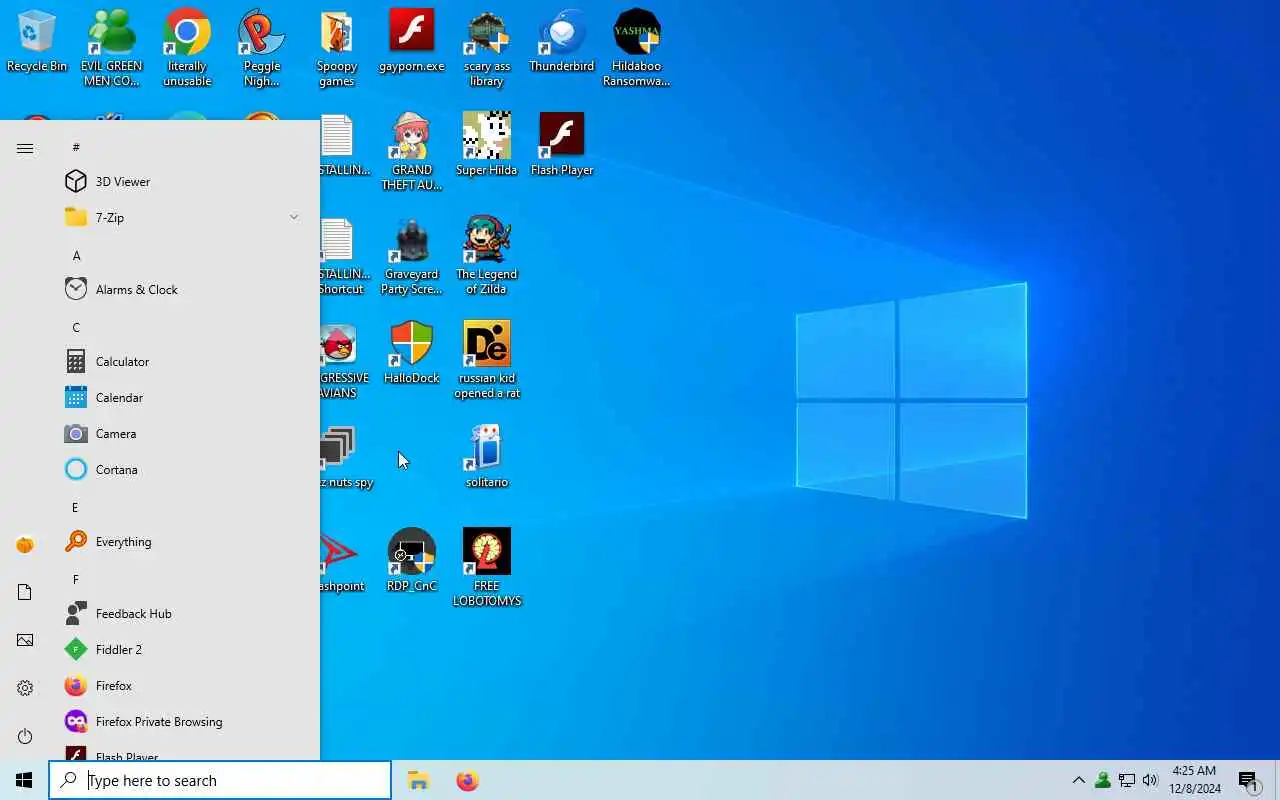
Task: Open the user account icon in Start sidebar
Action: tap(25, 544)
